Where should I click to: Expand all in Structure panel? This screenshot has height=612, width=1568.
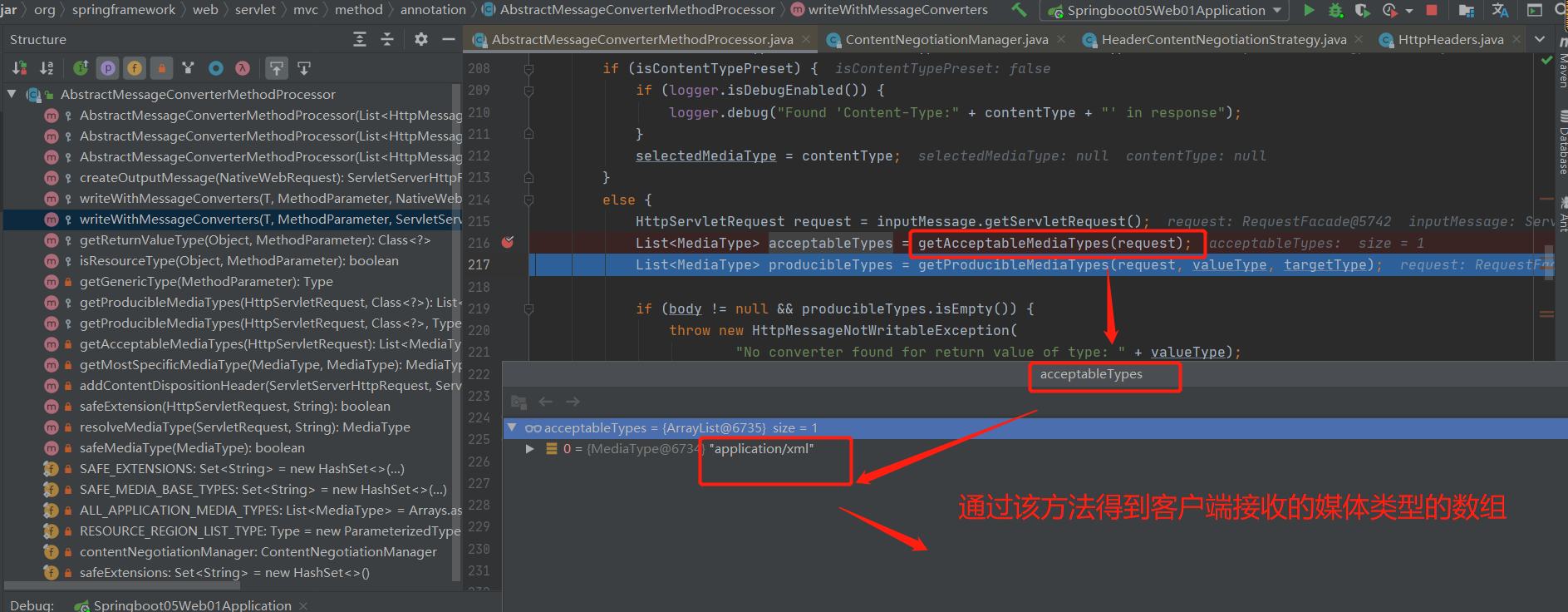(360, 39)
